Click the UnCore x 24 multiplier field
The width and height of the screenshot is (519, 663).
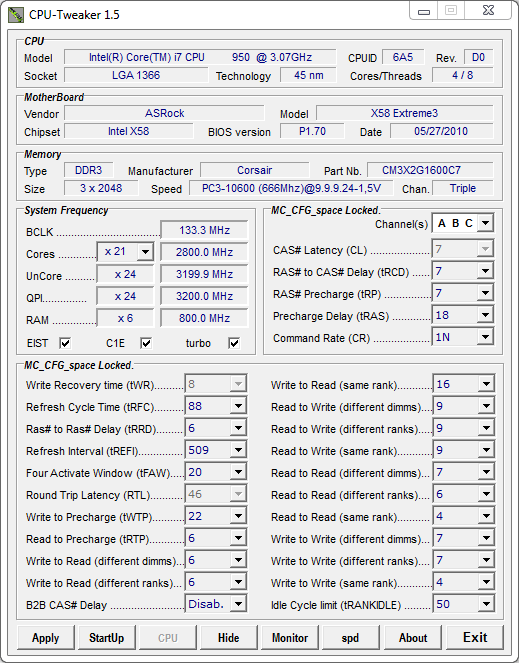tap(125, 274)
